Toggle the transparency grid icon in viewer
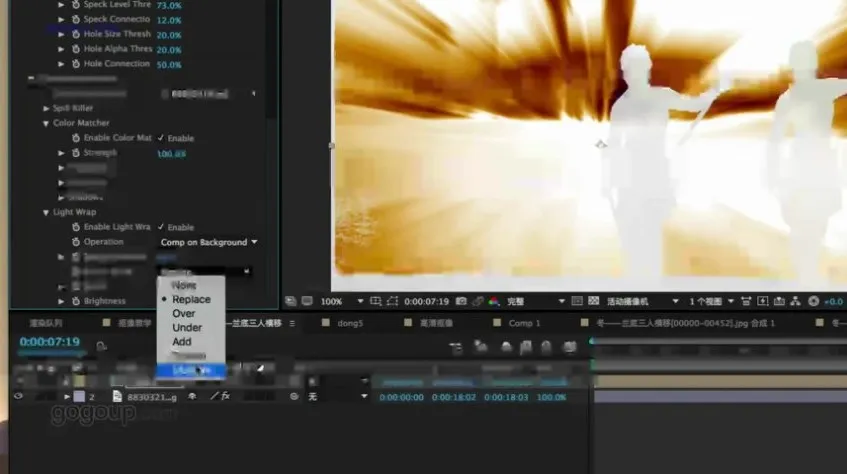This screenshot has width=847, height=474. pos(593,301)
